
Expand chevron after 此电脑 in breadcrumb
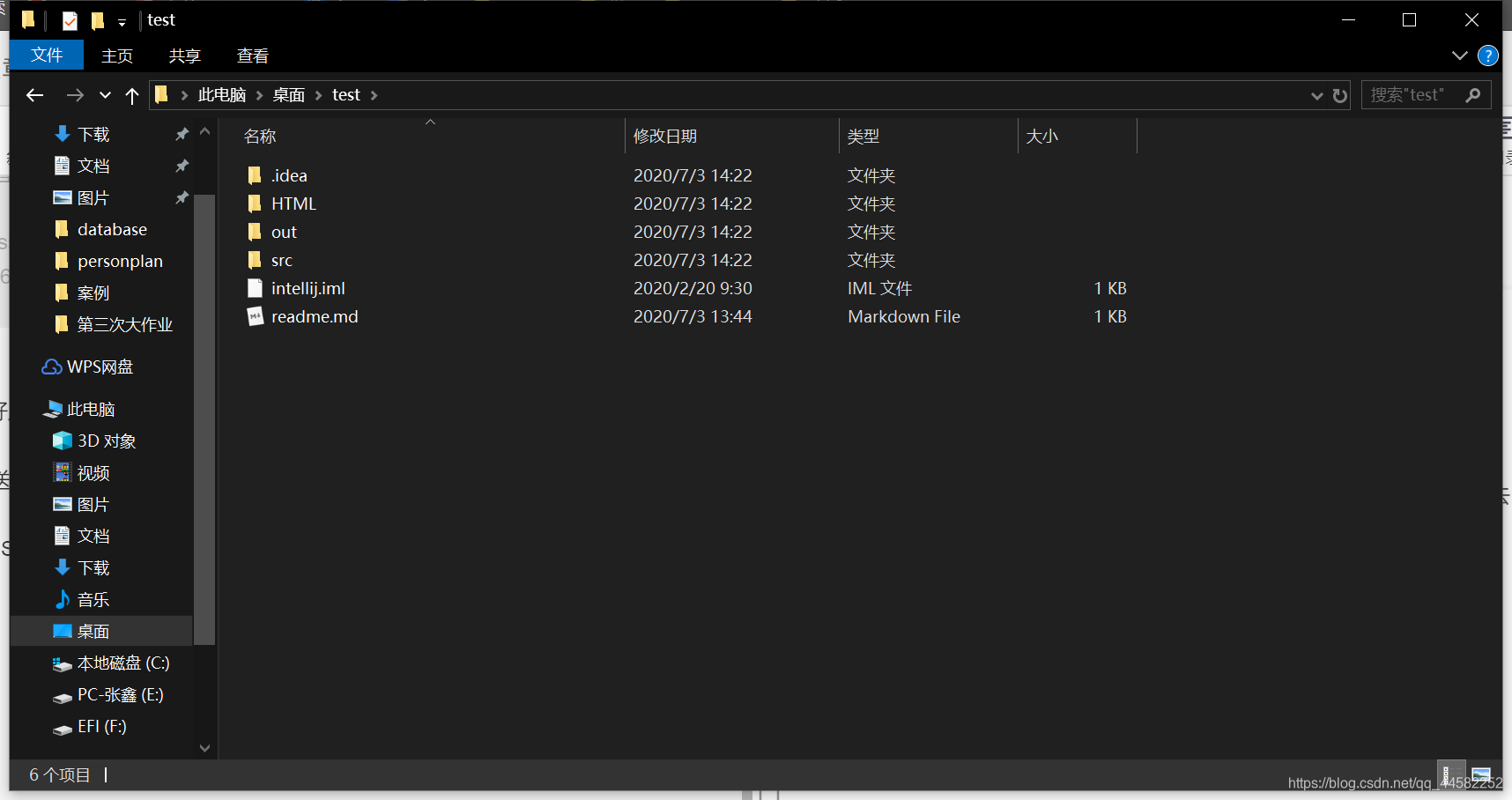click(x=260, y=95)
